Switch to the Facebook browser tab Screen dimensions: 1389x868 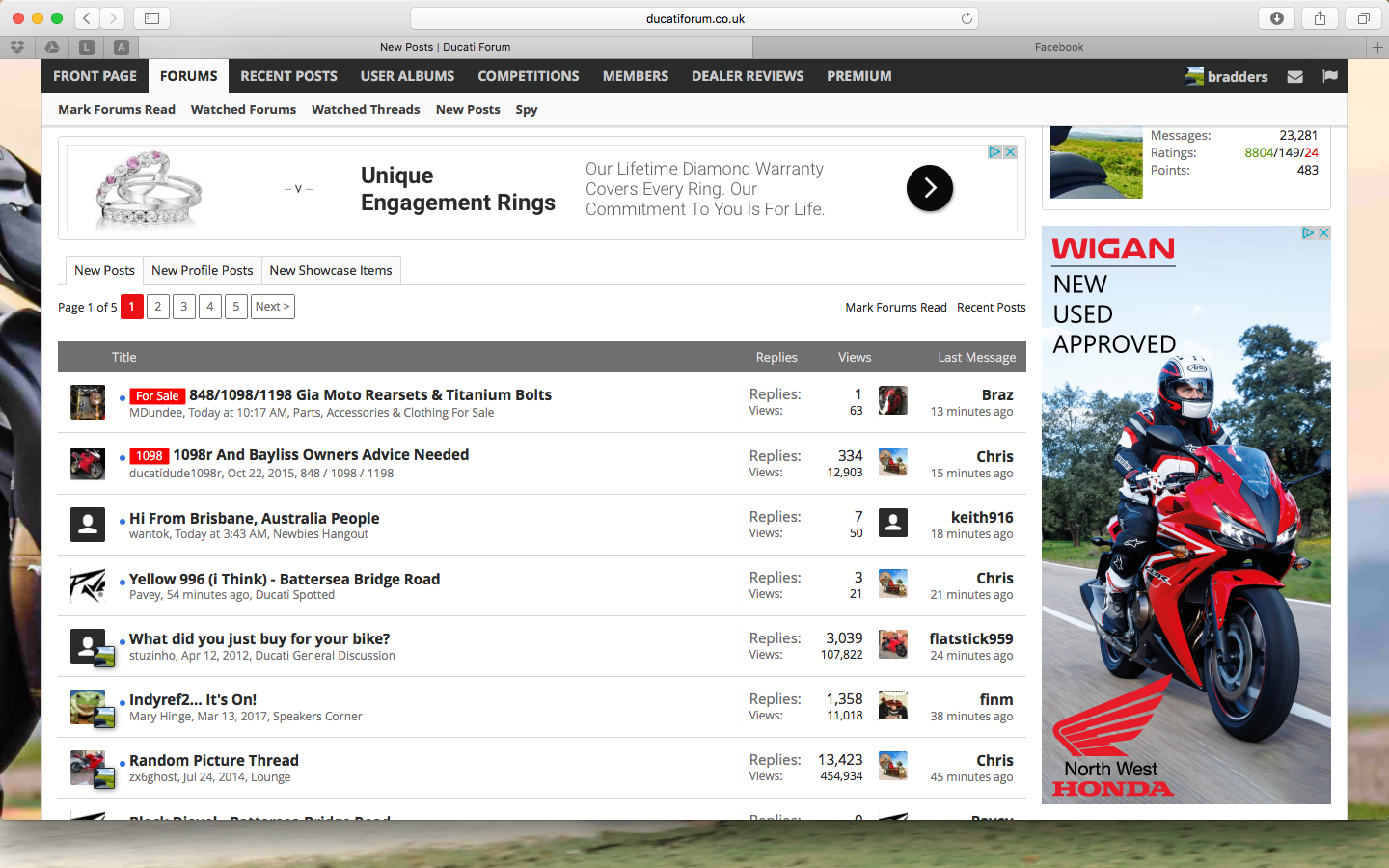click(x=1059, y=47)
